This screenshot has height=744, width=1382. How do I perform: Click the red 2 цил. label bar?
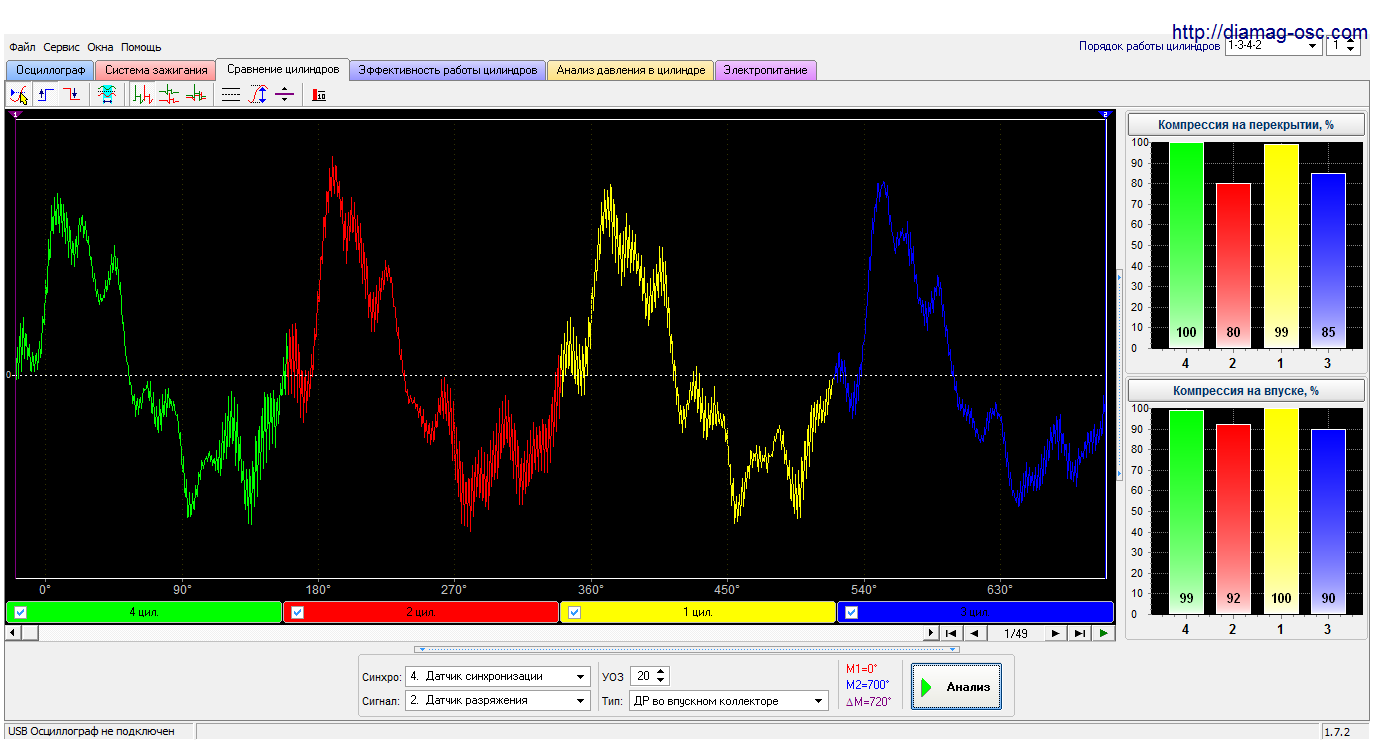(x=421, y=612)
